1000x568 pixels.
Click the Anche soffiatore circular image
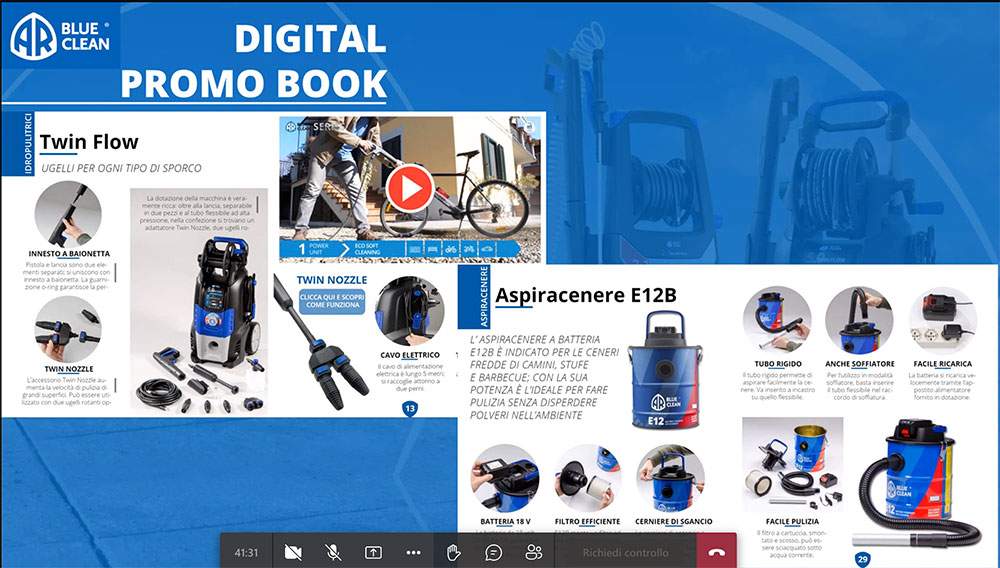(x=859, y=321)
